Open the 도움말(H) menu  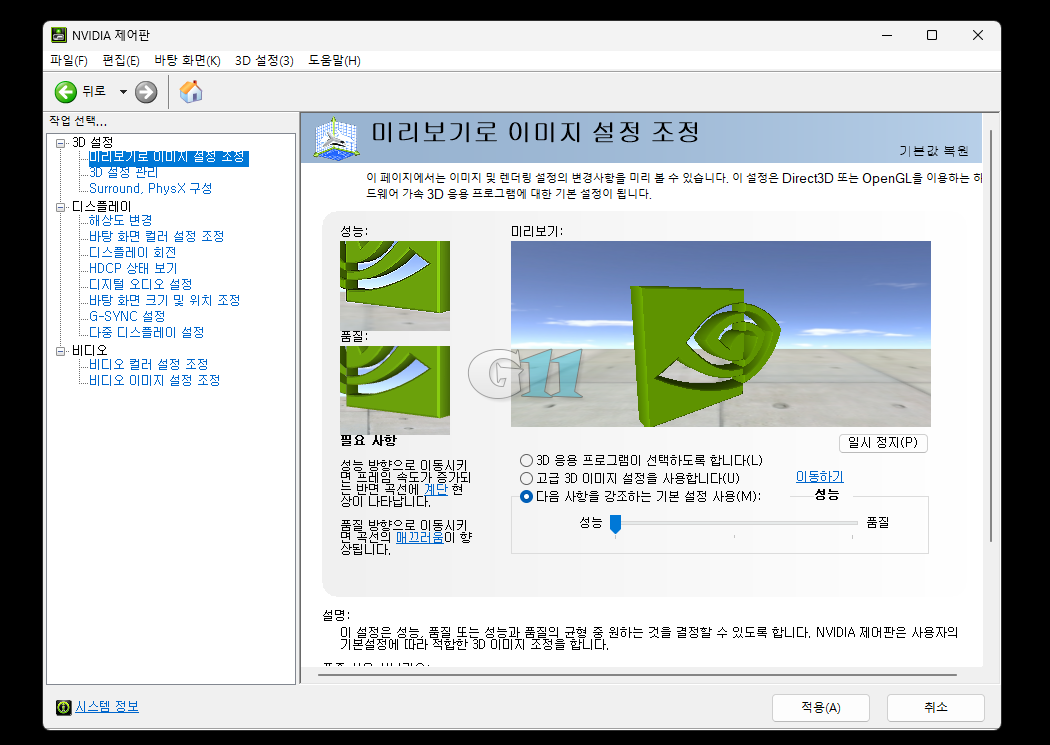tap(334, 61)
